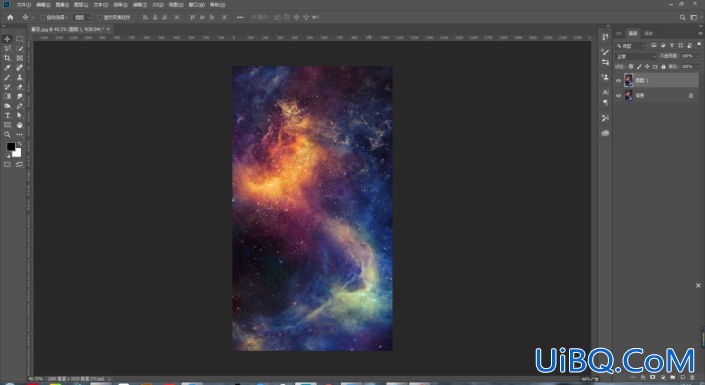Open the Fill slider dropdown arrow

(x=698, y=67)
